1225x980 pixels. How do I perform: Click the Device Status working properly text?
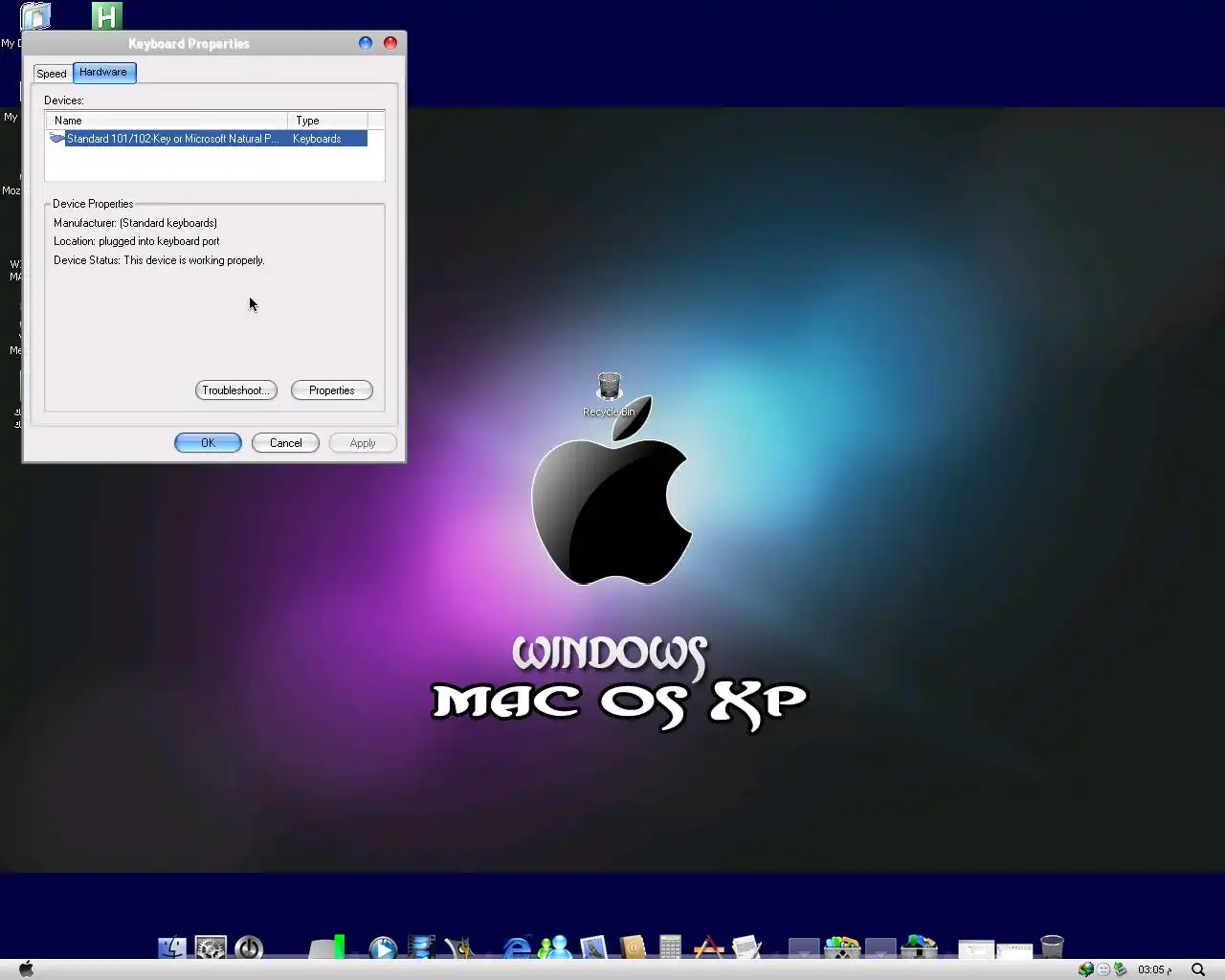159,260
